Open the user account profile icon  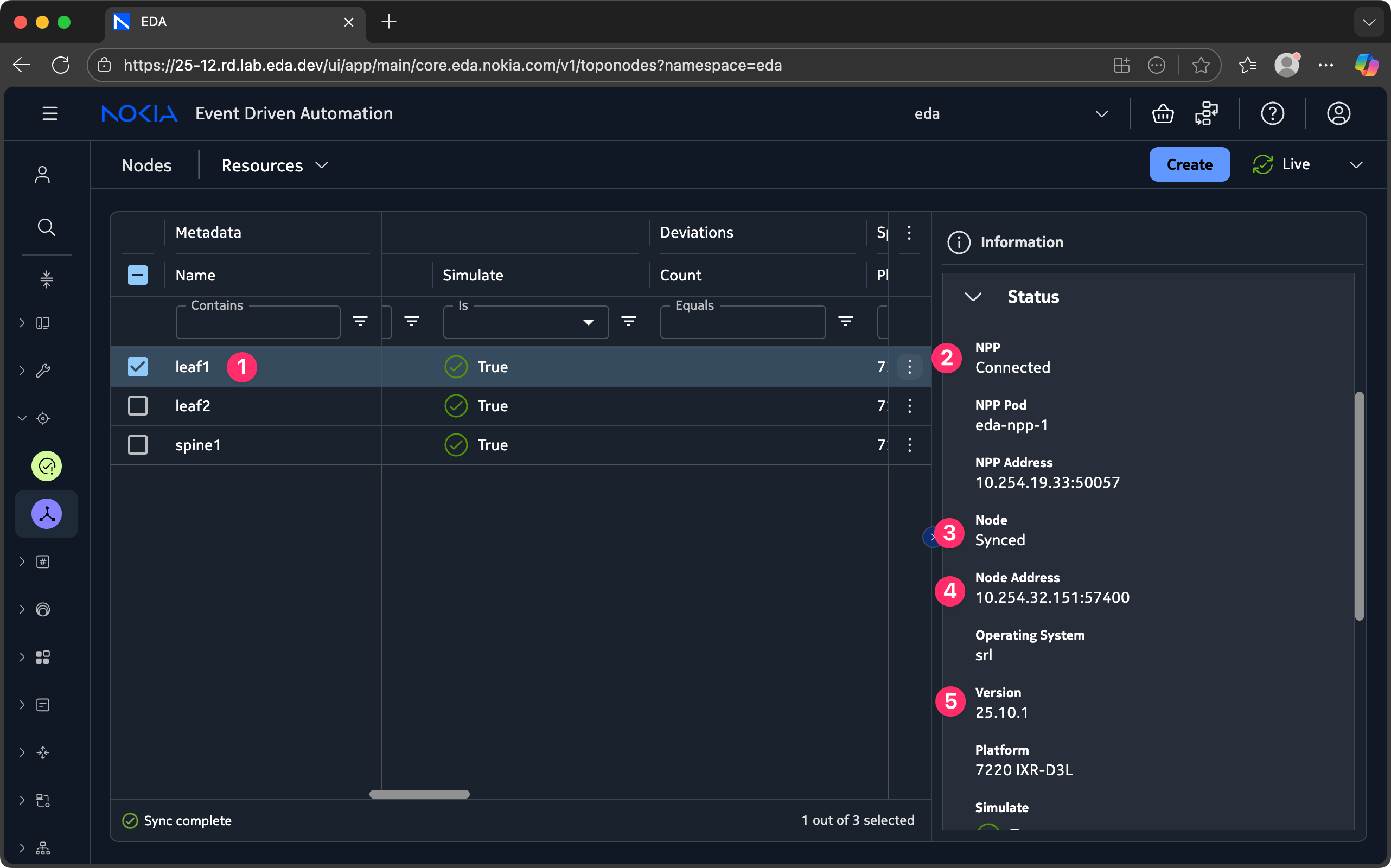(1338, 114)
